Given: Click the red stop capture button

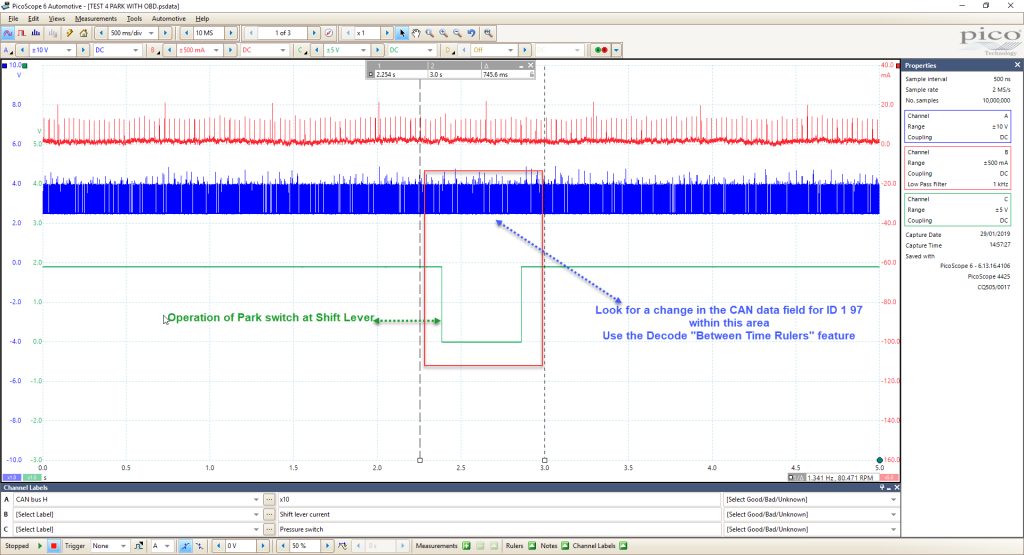Looking at the screenshot, I should click(54, 546).
